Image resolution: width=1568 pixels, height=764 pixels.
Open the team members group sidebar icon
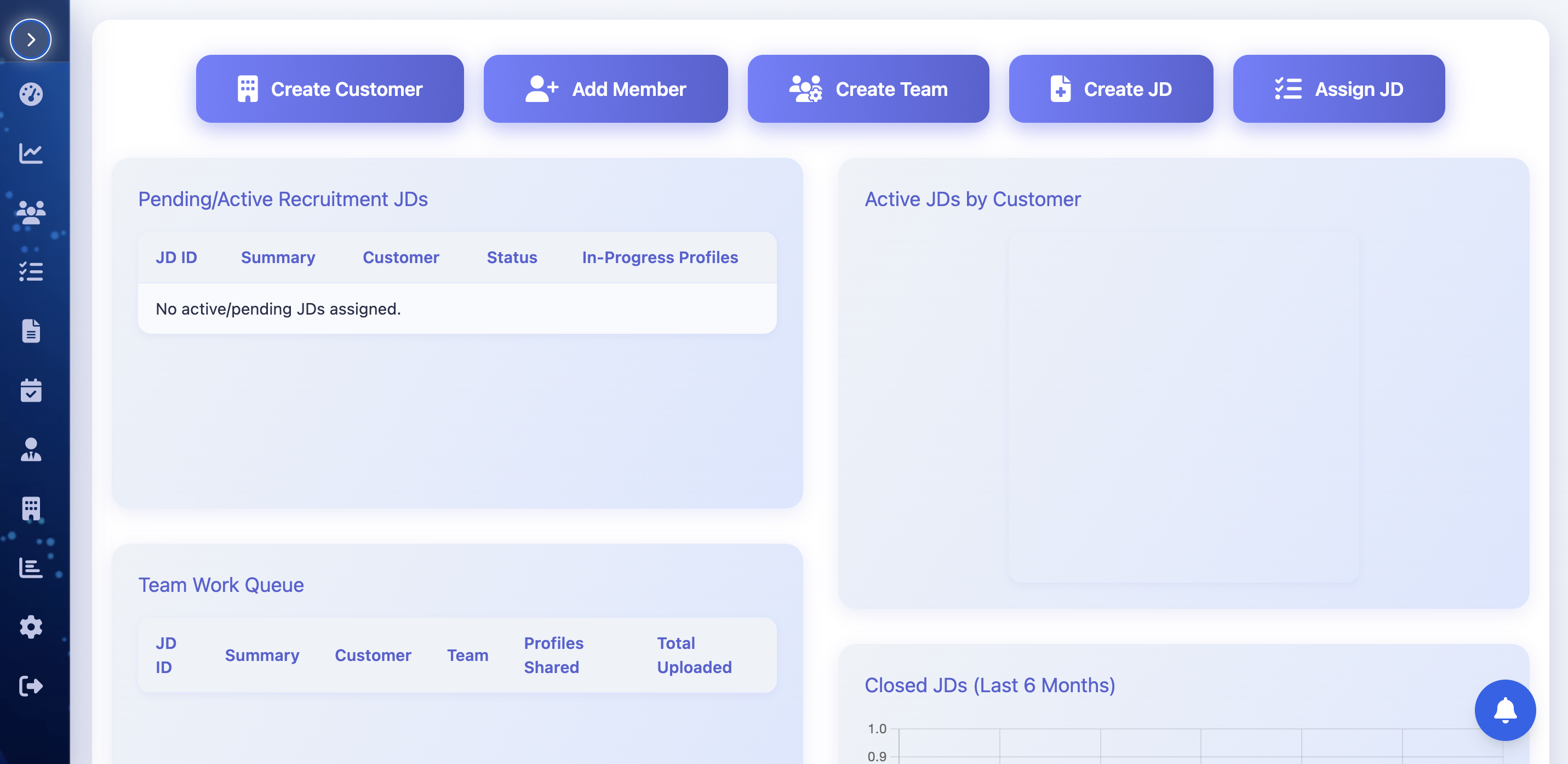point(31,212)
